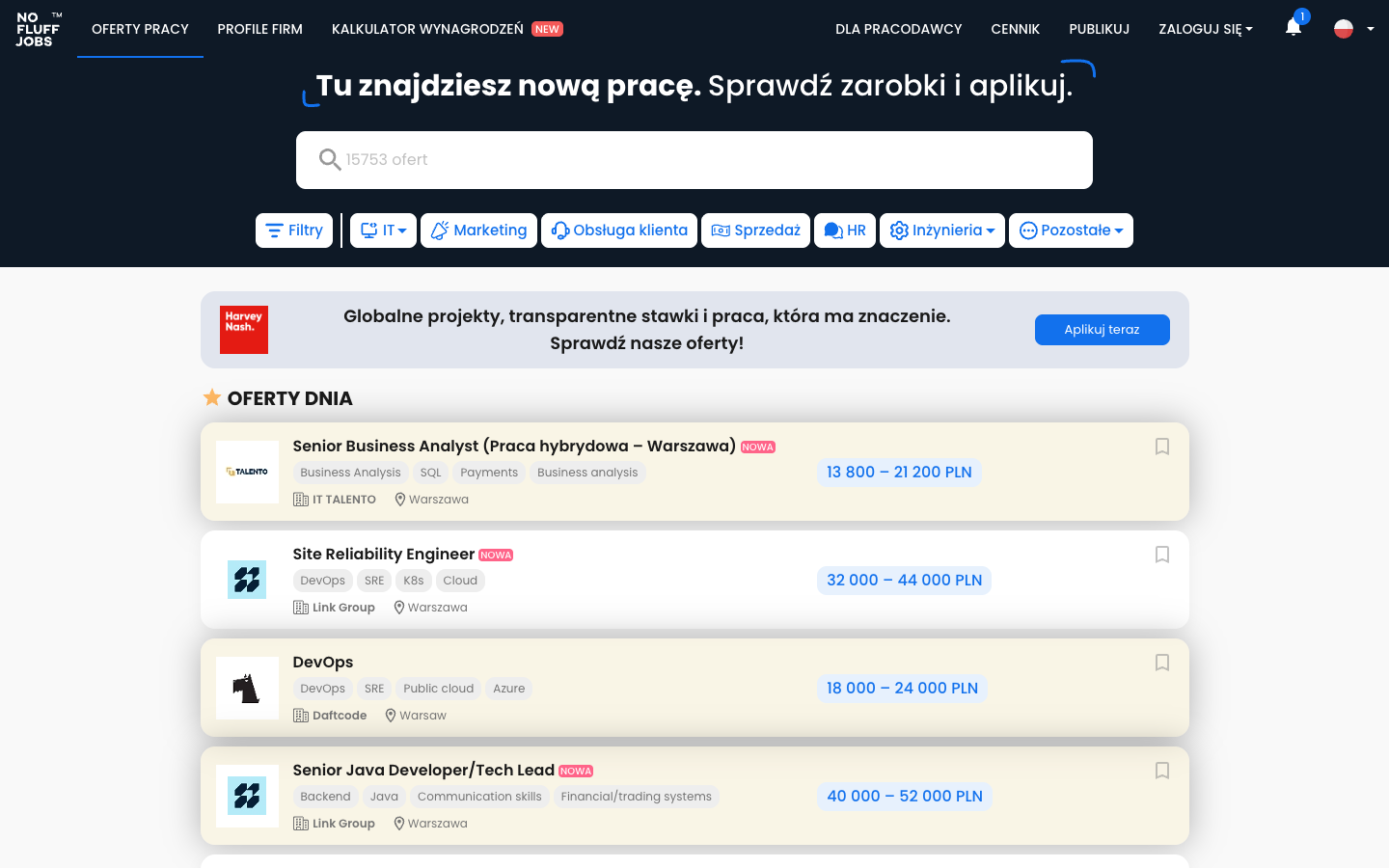The image size is (1389, 868).
Task: Click the Daftcode company name
Action: [340, 716]
